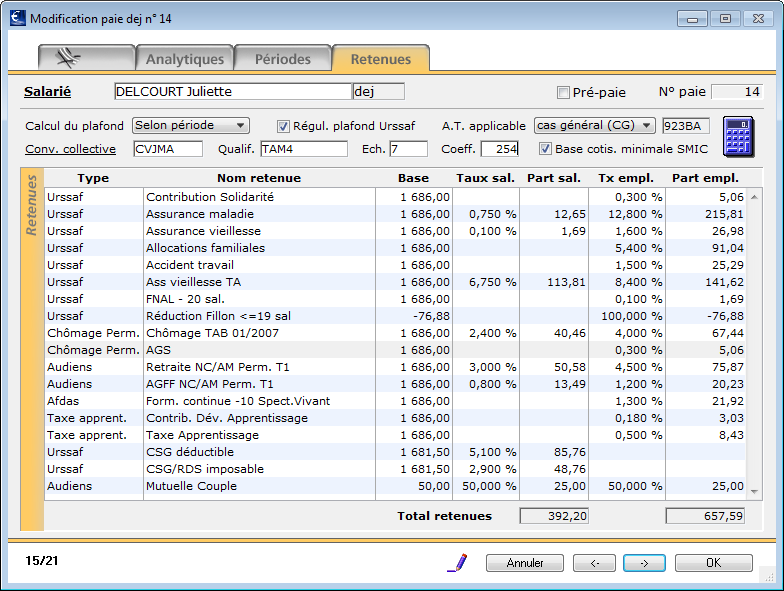Screen dimensions: 784x591
Task: Click the 12,800 % employer rate cell
Action: tap(627, 214)
